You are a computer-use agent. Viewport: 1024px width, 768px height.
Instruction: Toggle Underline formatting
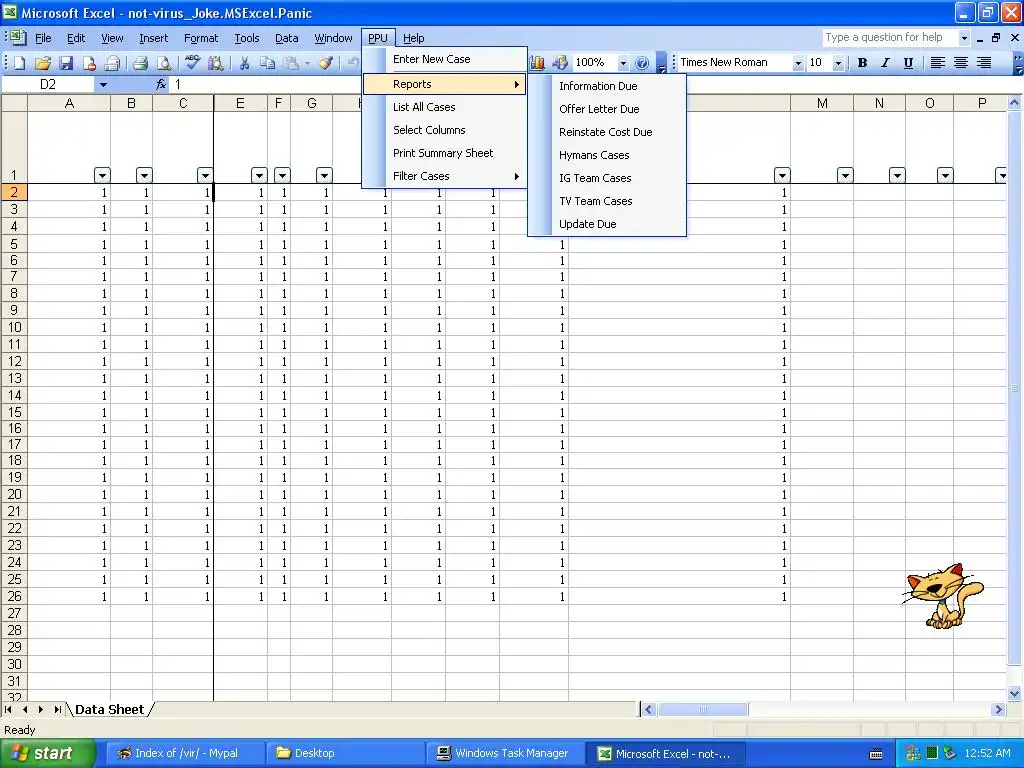(x=908, y=63)
